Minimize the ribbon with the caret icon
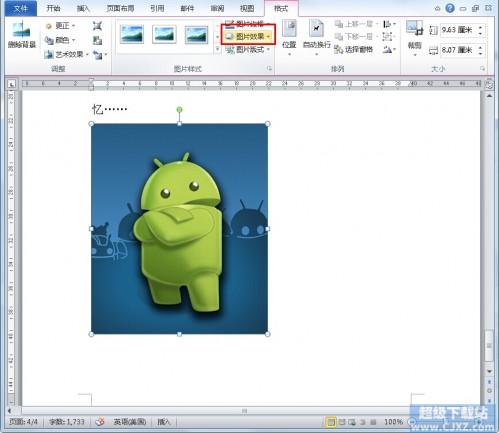The image size is (499, 433). pyautogui.click(x=437, y=9)
